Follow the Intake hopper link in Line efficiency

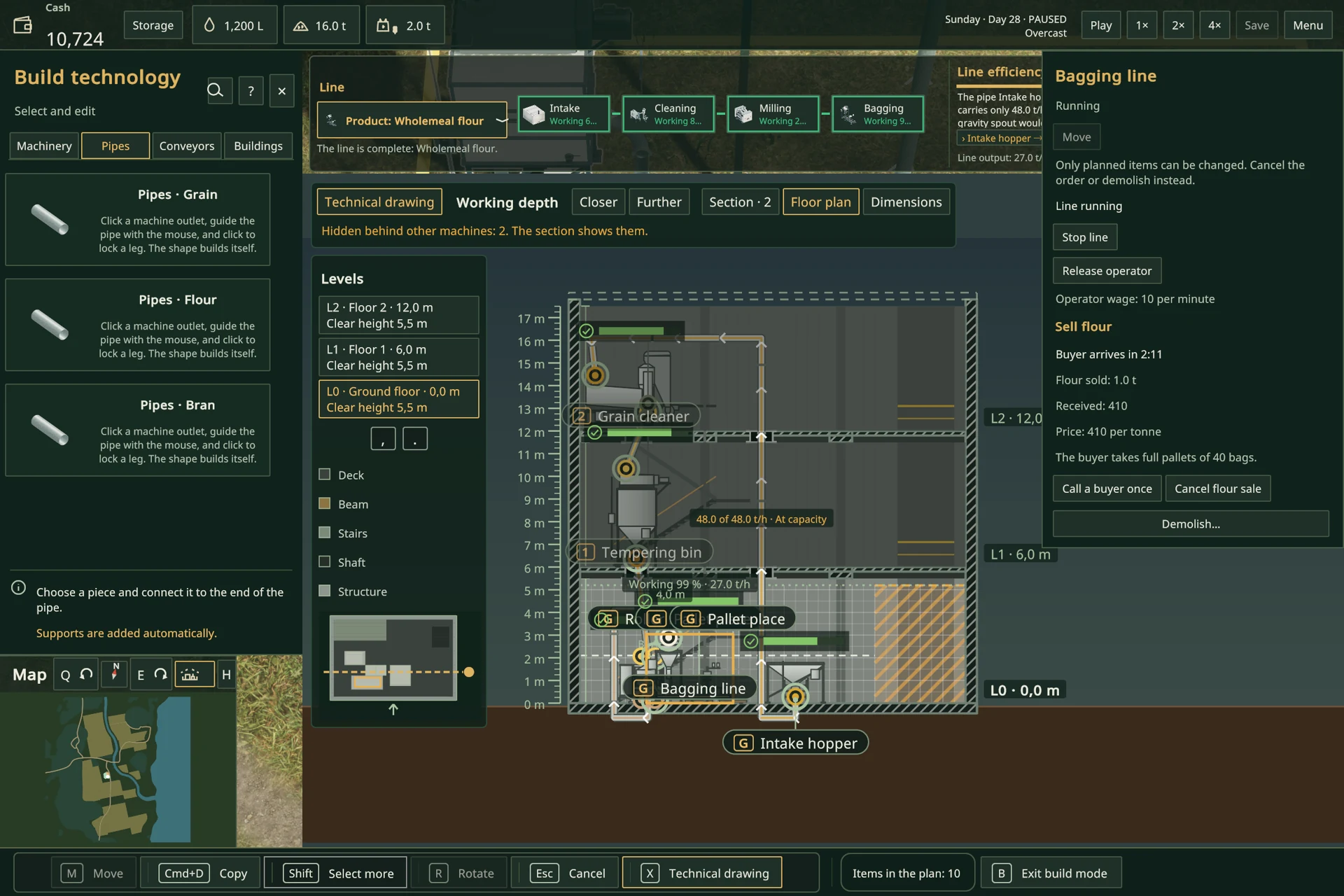(999, 139)
